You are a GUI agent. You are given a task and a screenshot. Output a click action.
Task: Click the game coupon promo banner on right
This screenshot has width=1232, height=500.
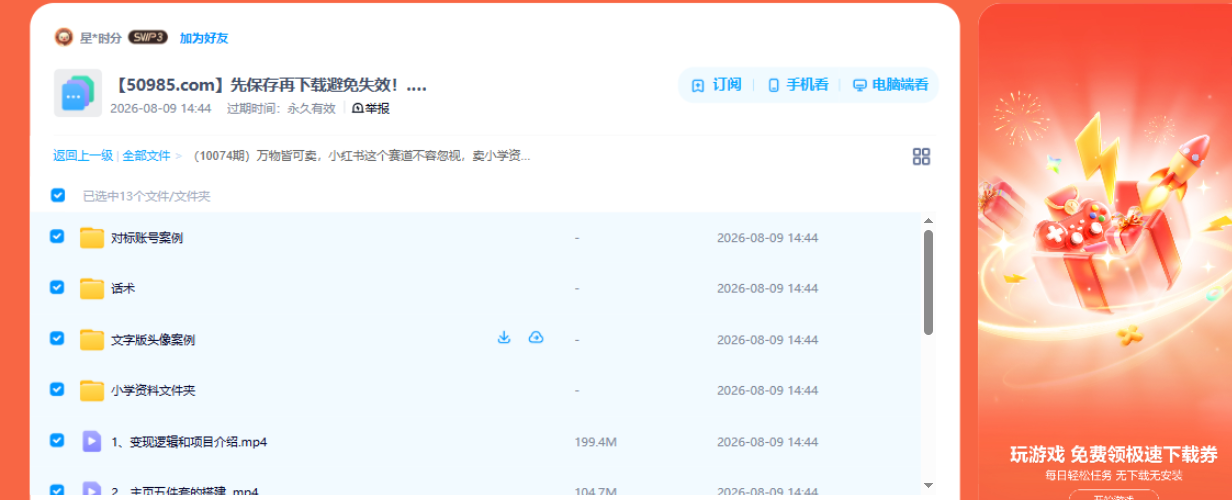[1105, 251]
